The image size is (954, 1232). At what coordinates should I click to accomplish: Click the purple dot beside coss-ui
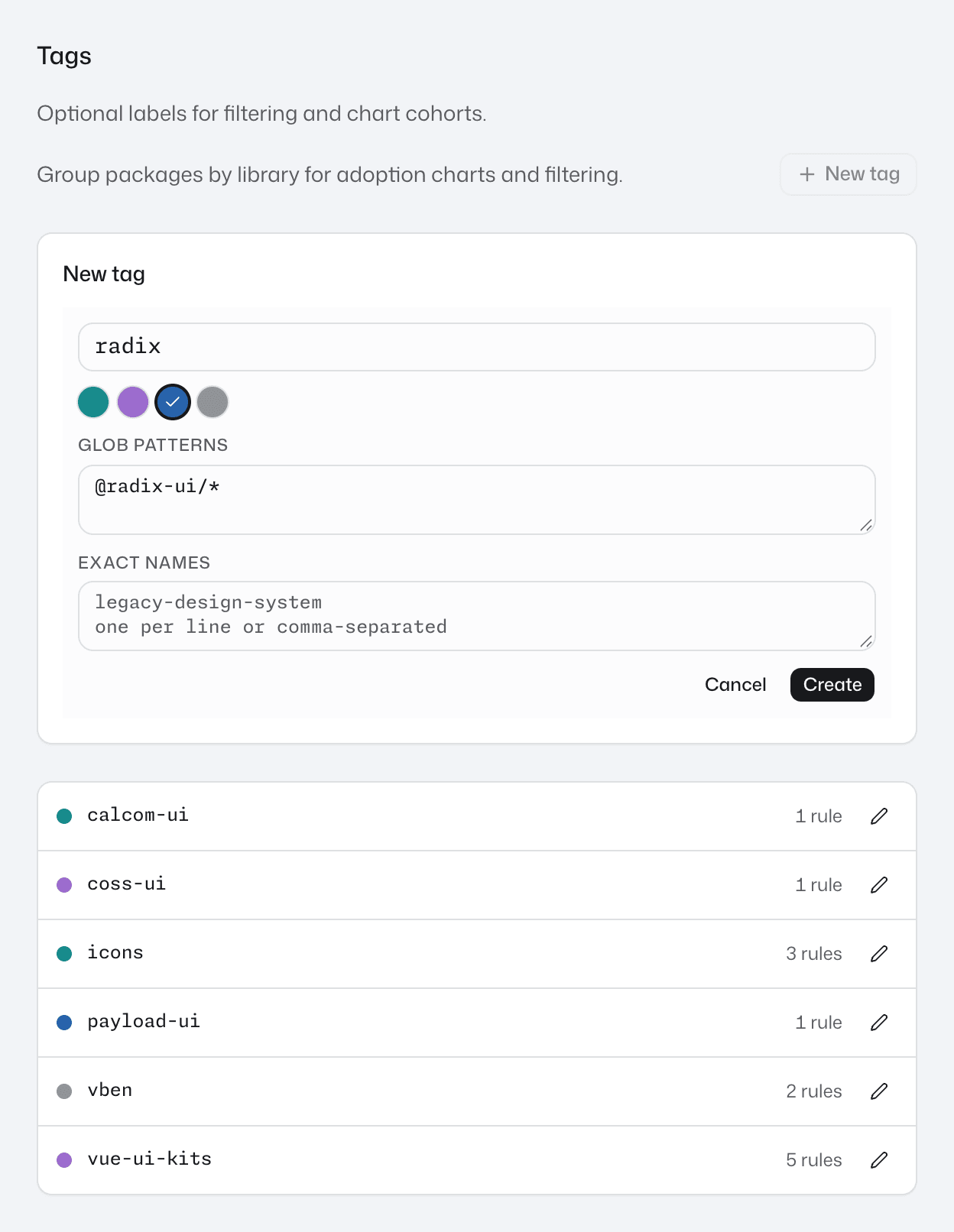click(x=64, y=885)
